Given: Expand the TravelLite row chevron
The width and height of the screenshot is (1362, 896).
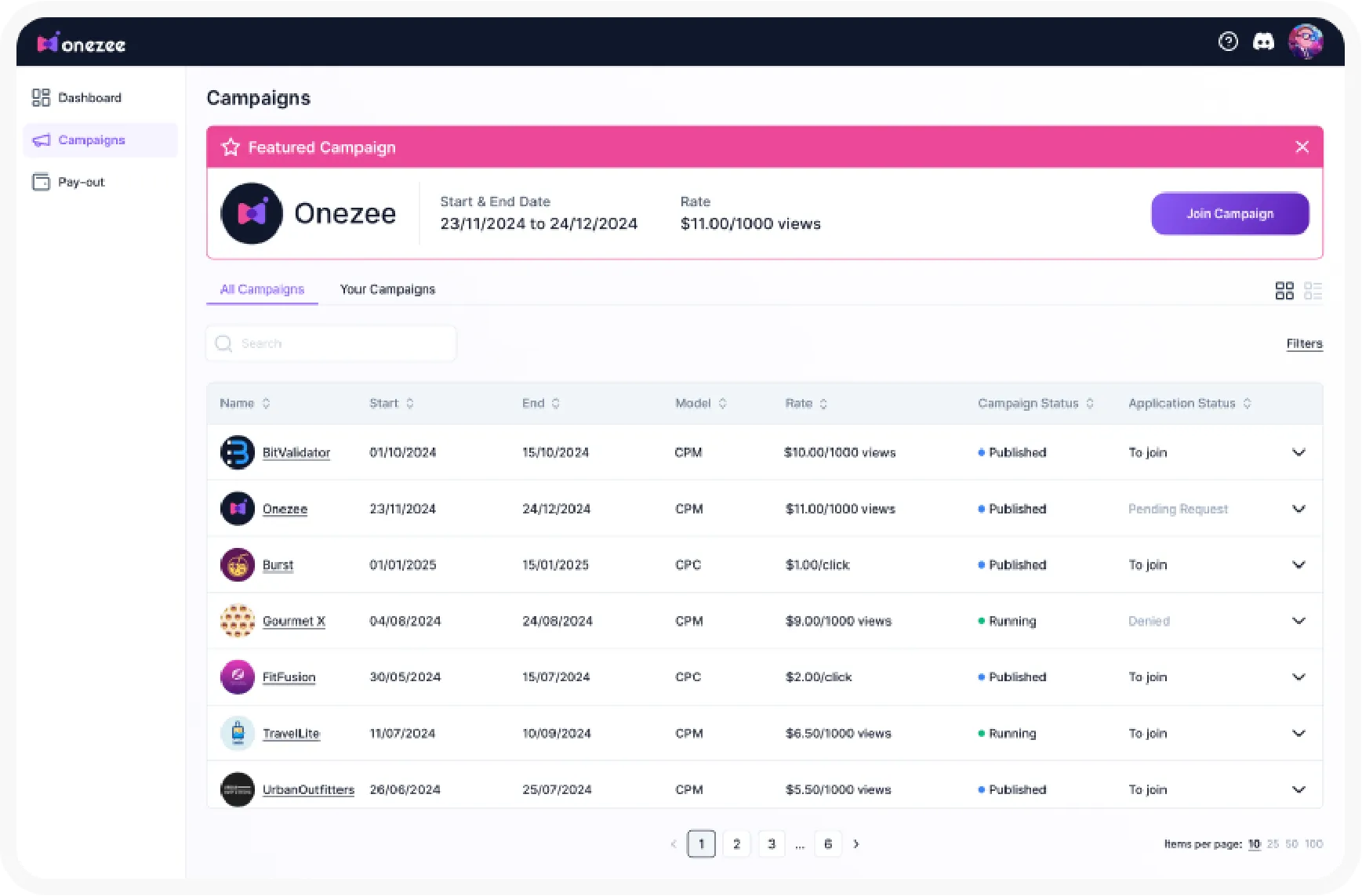Looking at the screenshot, I should (x=1298, y=733).
